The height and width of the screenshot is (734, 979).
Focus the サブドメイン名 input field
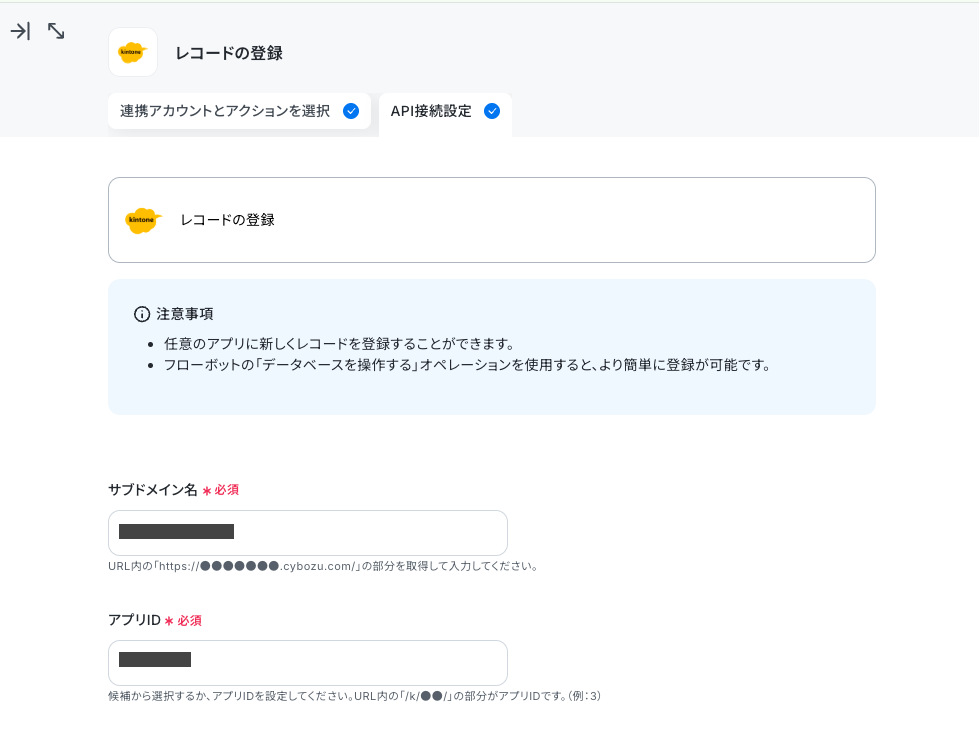click(x=308, y=533)
